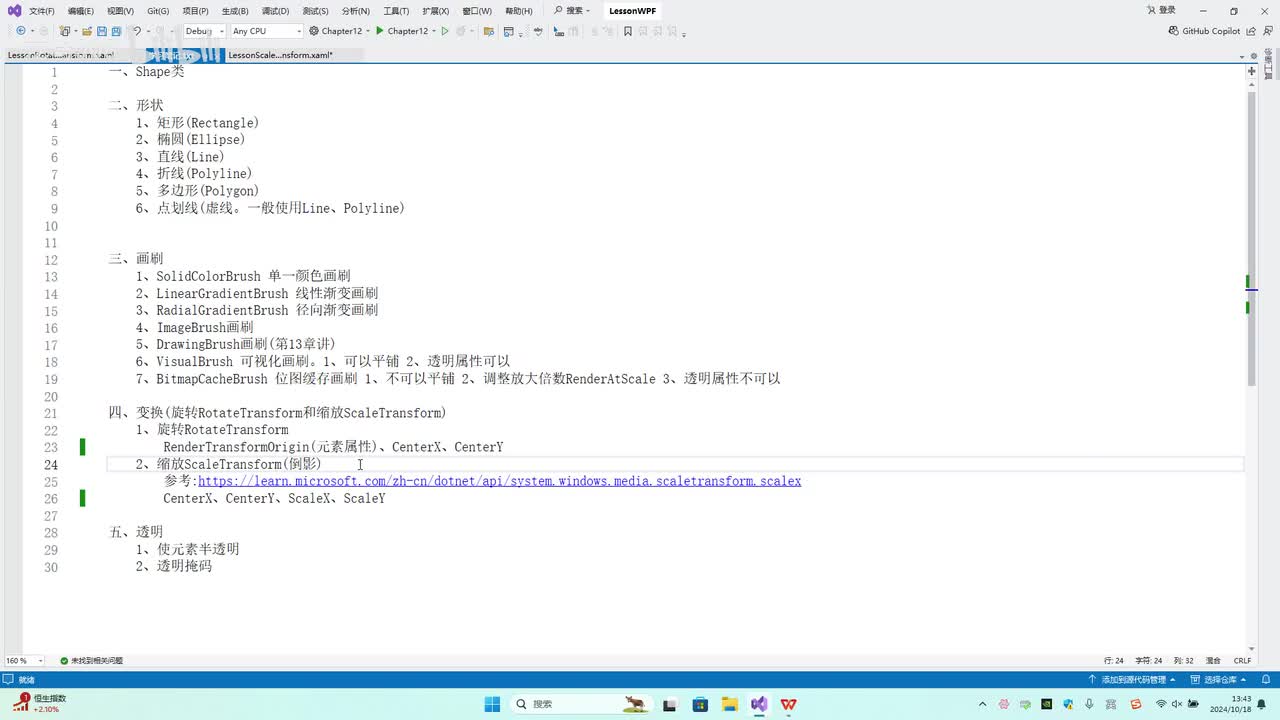
Task: Open the 扩展(X) menu
Action: point(435,11)
